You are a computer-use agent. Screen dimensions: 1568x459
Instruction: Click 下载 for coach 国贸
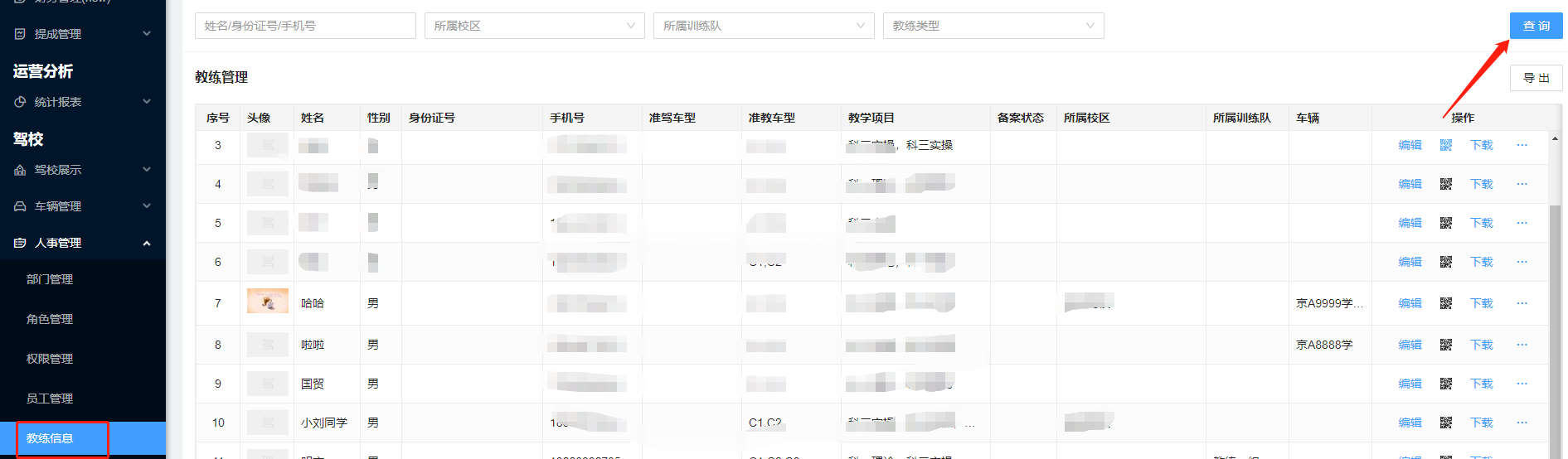pyautogui.click(x=1481, y=384)
